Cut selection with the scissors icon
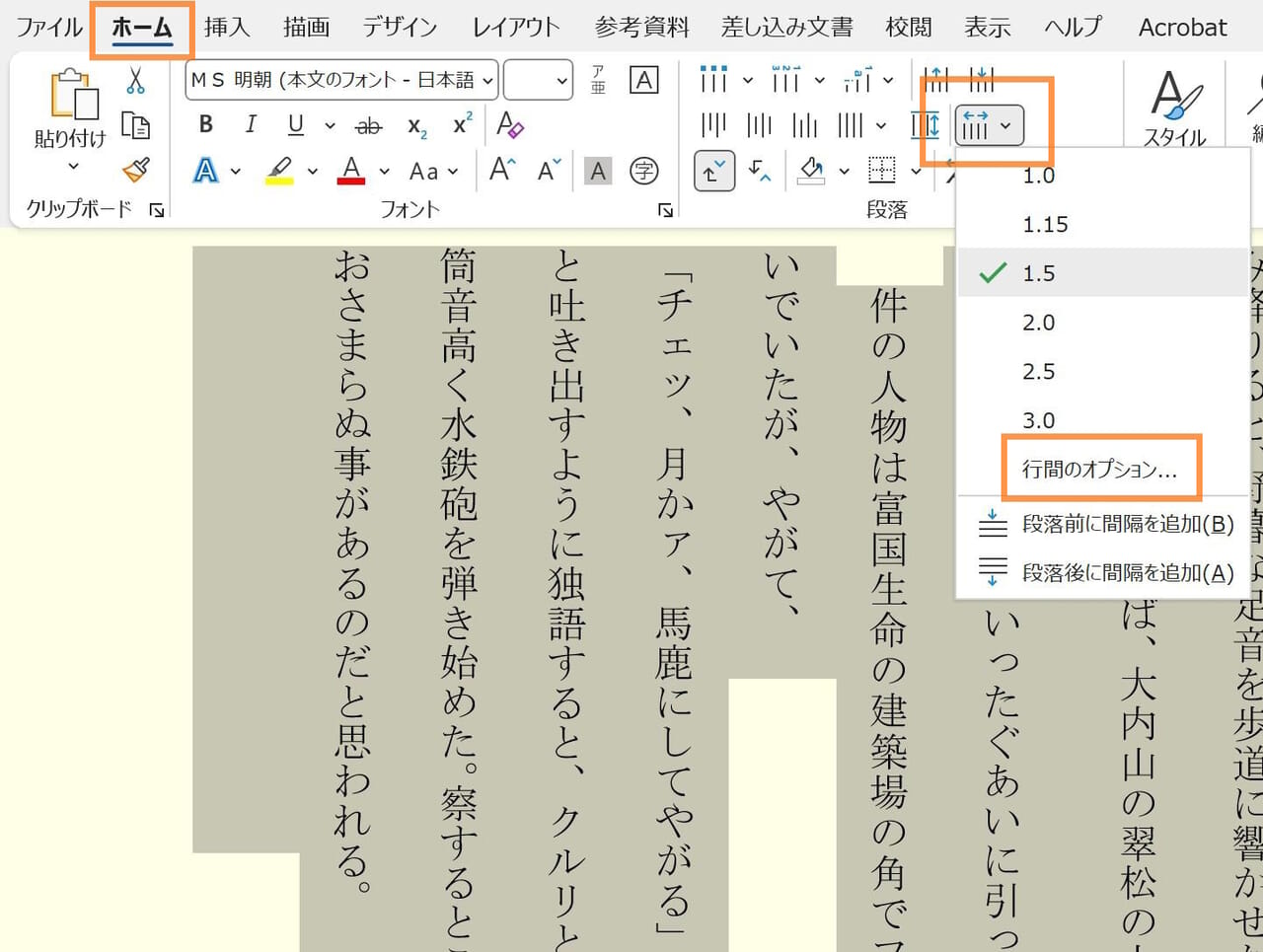The height and width of the screenshot is (952, 1263). tap(136, 81)
